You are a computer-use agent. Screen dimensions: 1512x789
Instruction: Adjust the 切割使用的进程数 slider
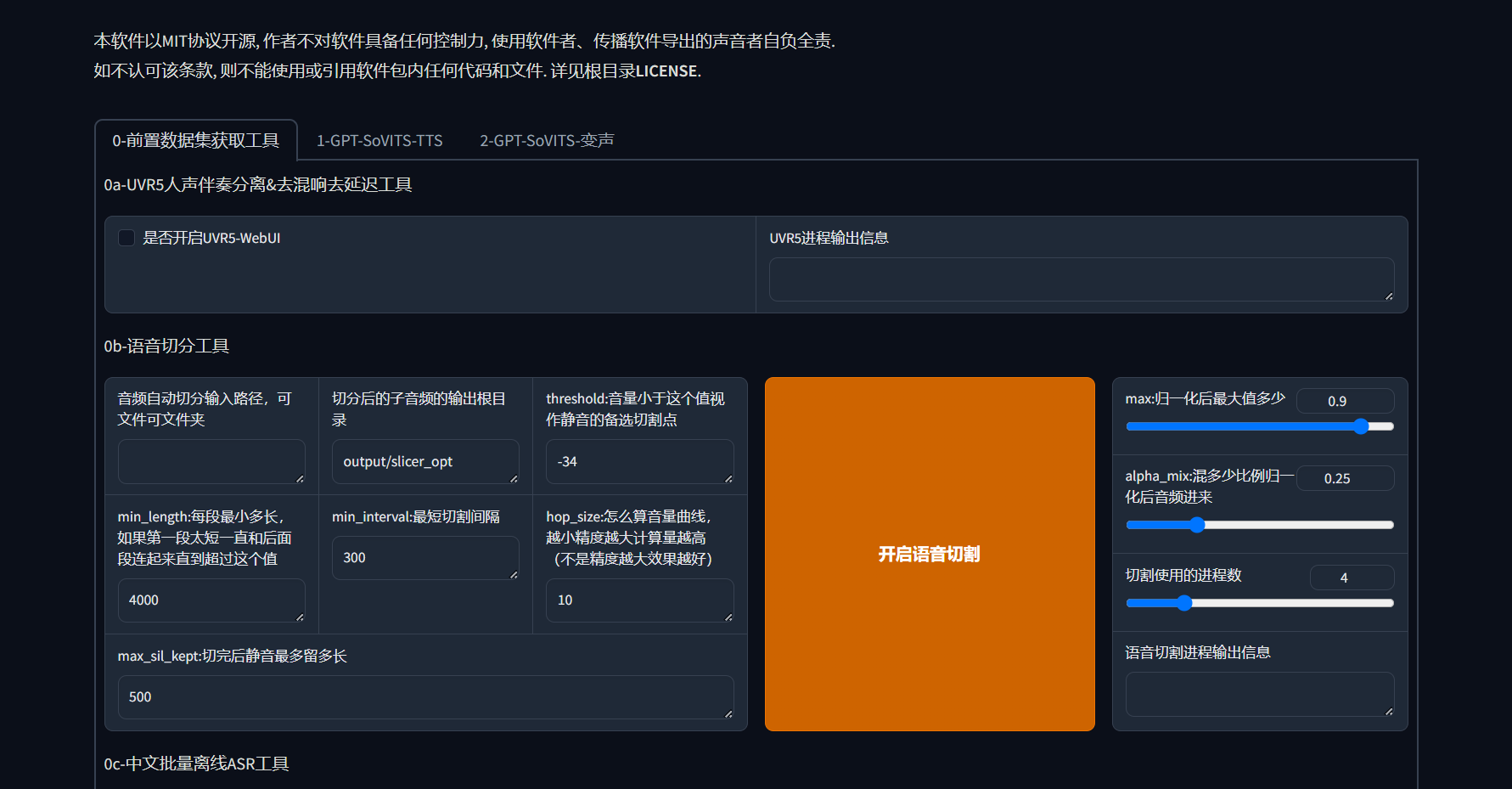1260,603
